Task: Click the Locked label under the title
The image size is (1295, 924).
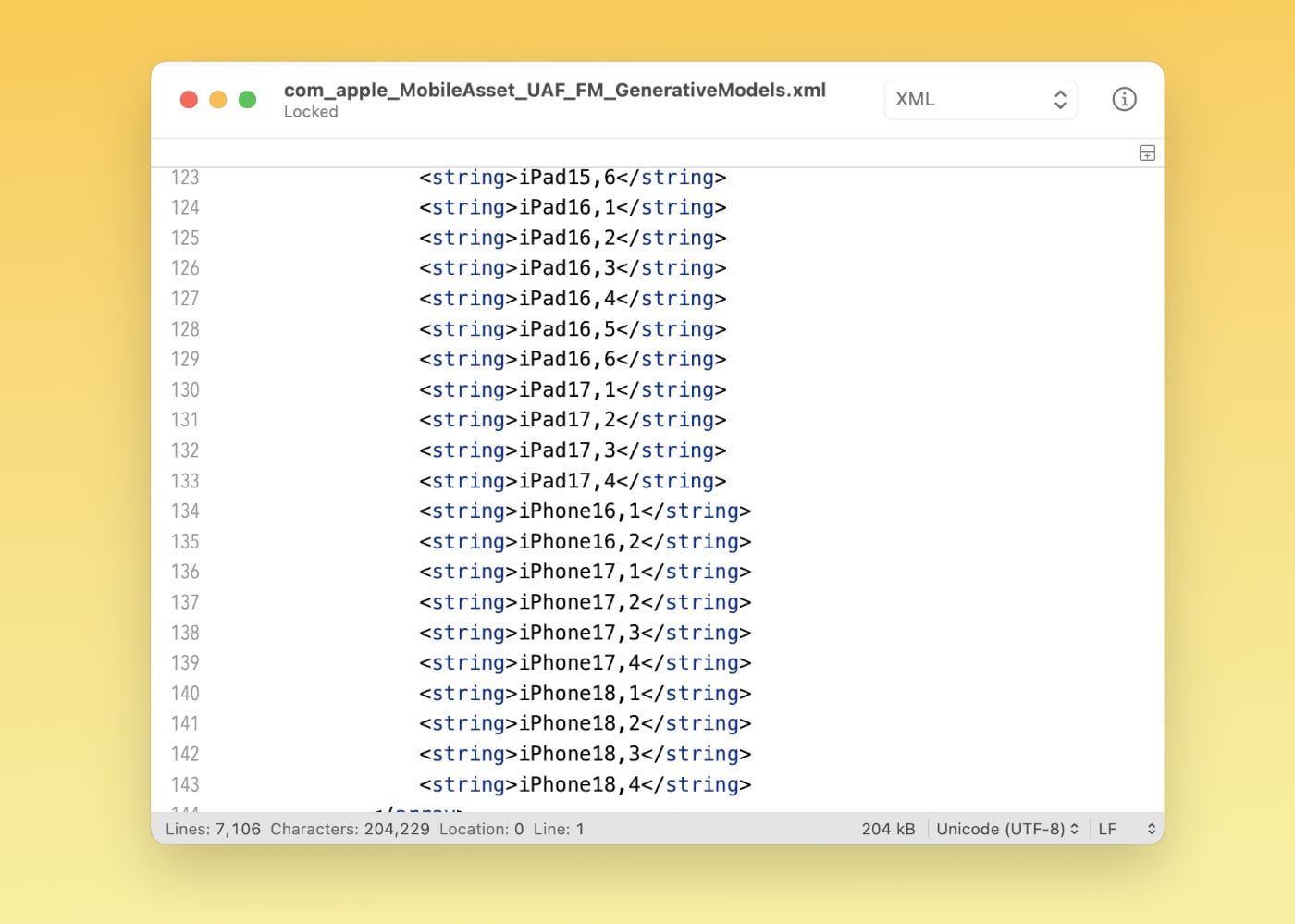Action: [x=311, y=112]
